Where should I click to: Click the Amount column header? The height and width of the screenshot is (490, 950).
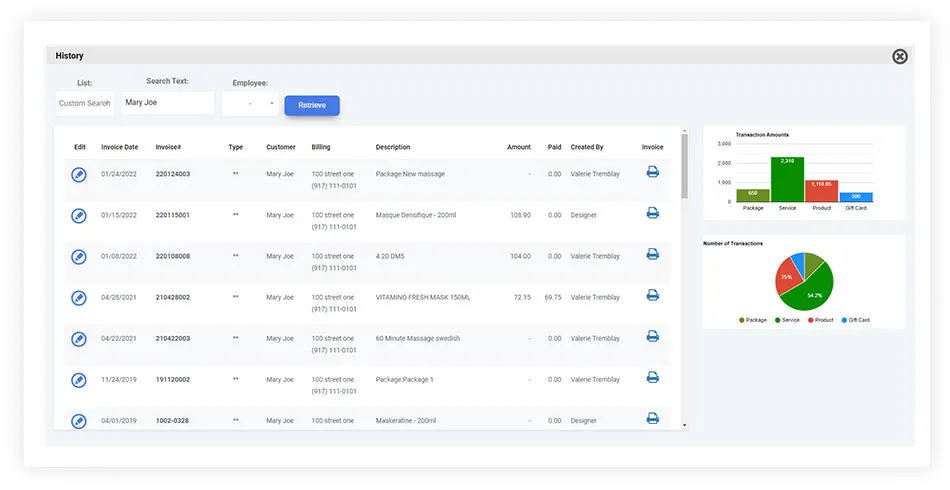point(519,147)
